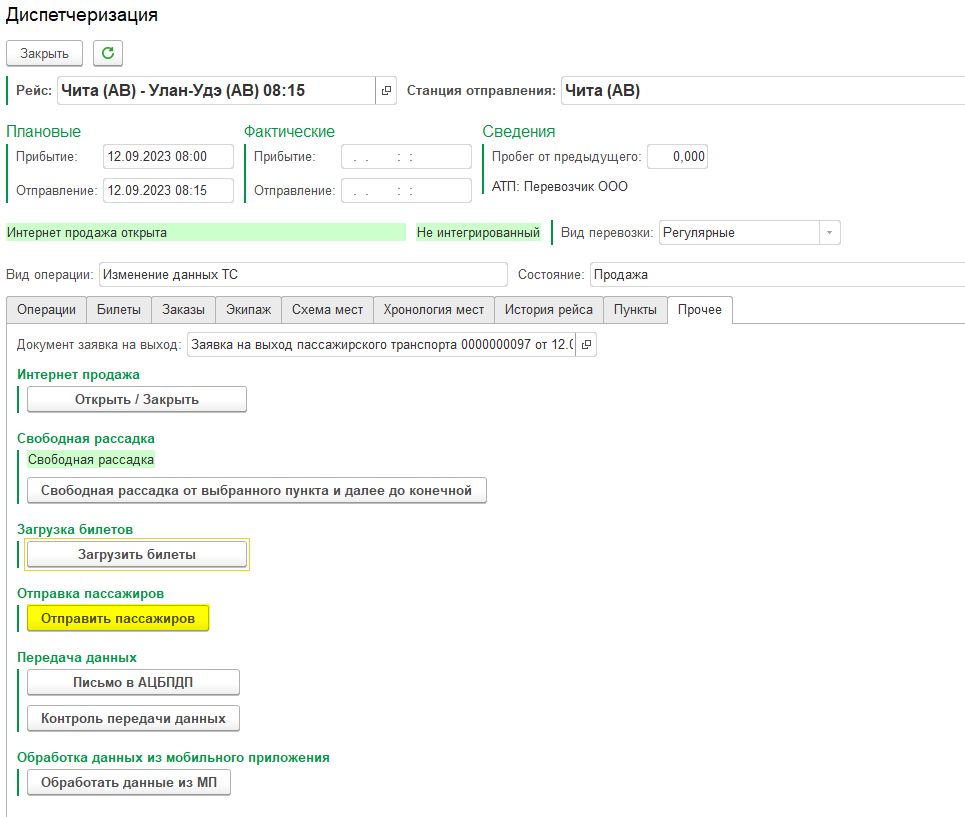This screenshot has width=965, height=817.
Task: Open the Рейс field link icon
Action: point(387,91)
